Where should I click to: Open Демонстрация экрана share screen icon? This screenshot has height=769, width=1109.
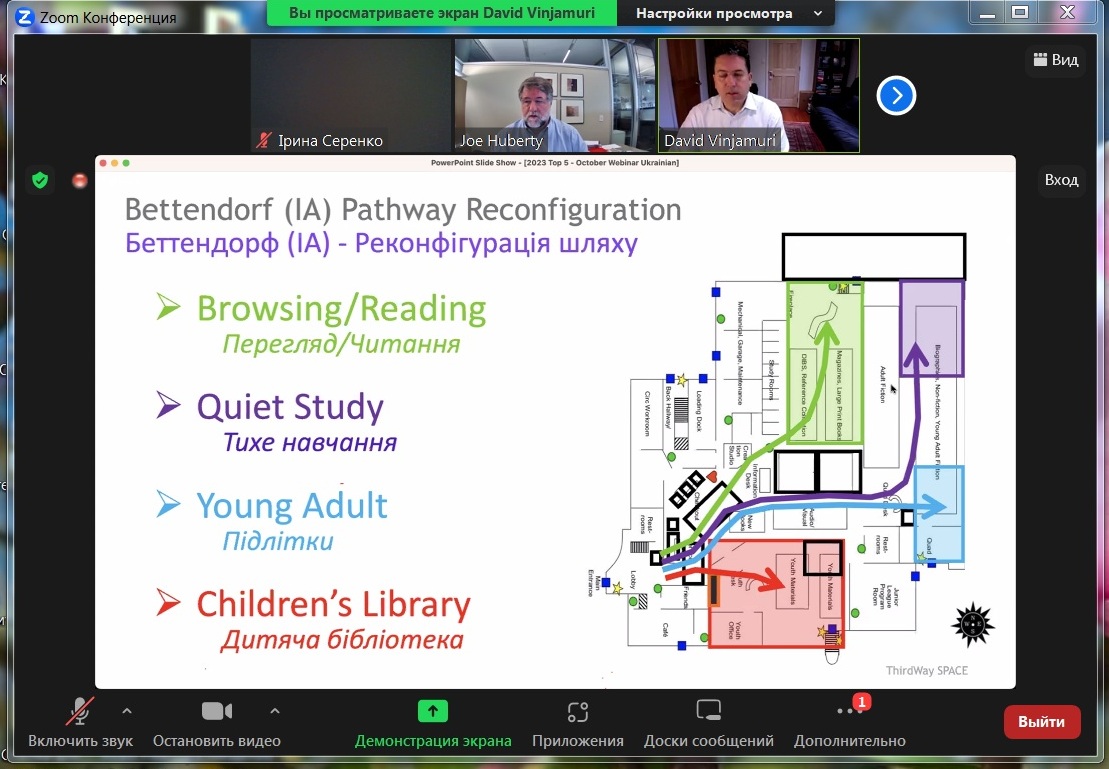tap(432, 711)
